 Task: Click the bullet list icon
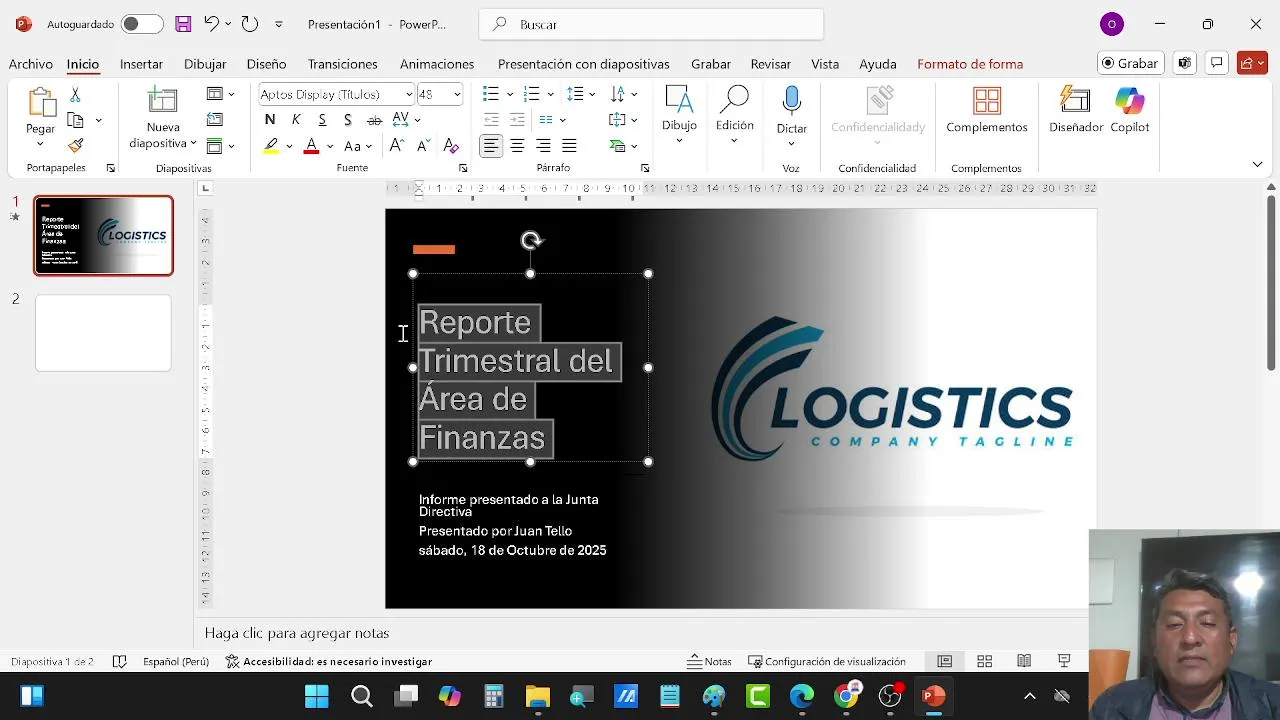click(490, 94)
